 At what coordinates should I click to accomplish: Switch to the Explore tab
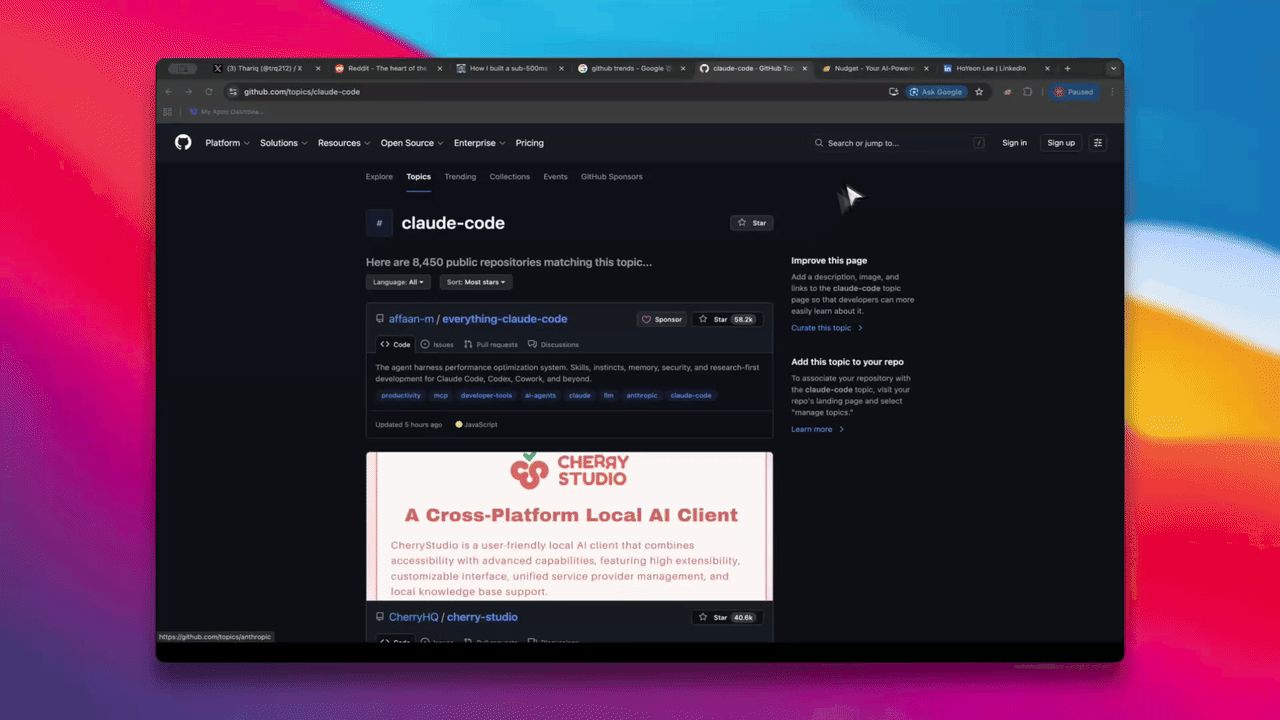click(x=379, y=177)
